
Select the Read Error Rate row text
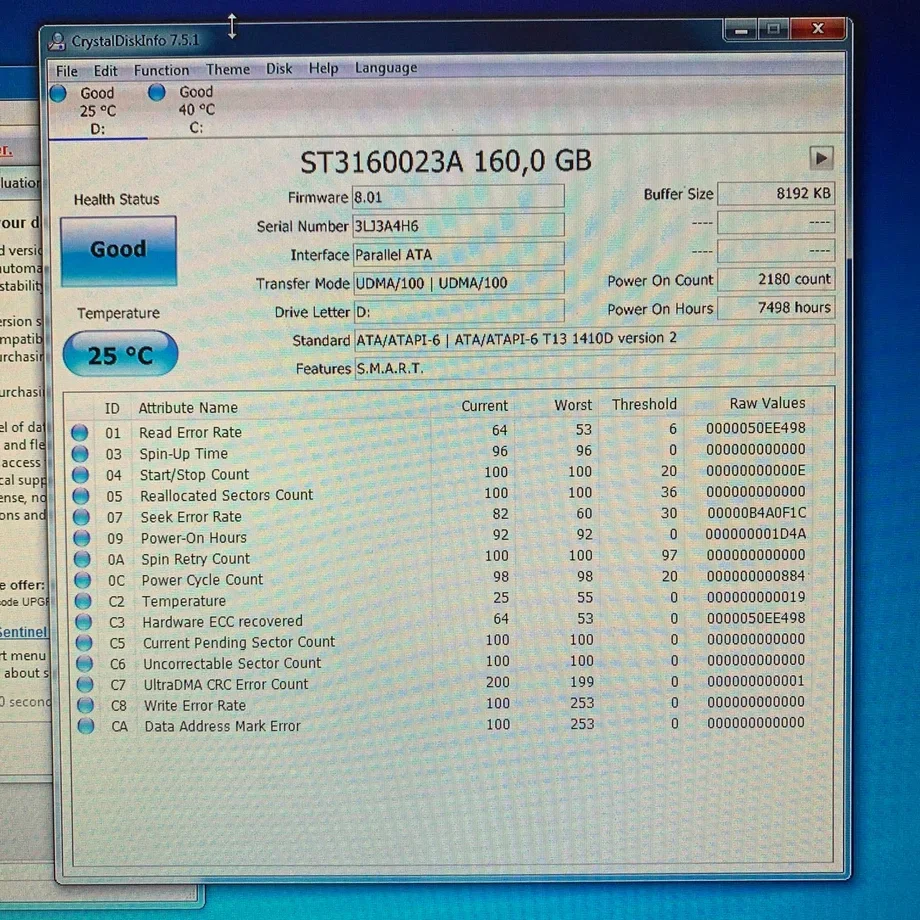[x=190, y=432]
